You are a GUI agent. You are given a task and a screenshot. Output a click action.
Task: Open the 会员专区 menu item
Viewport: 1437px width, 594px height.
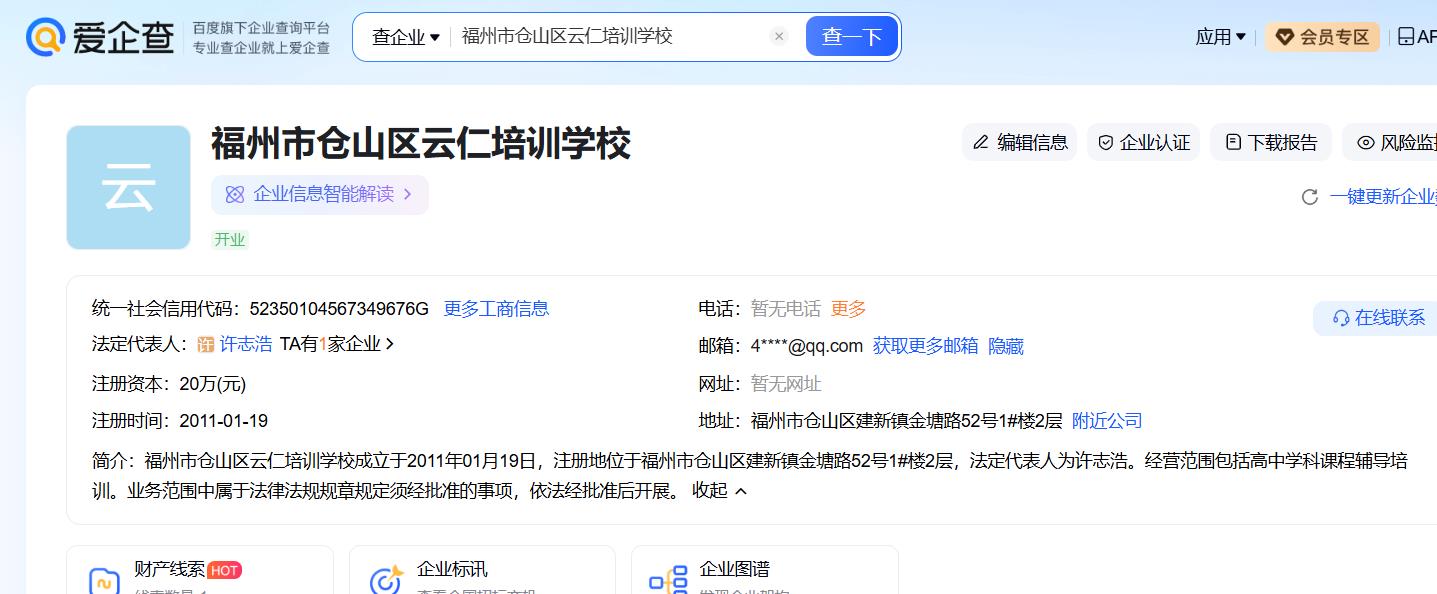click(x=1322, y=37)
